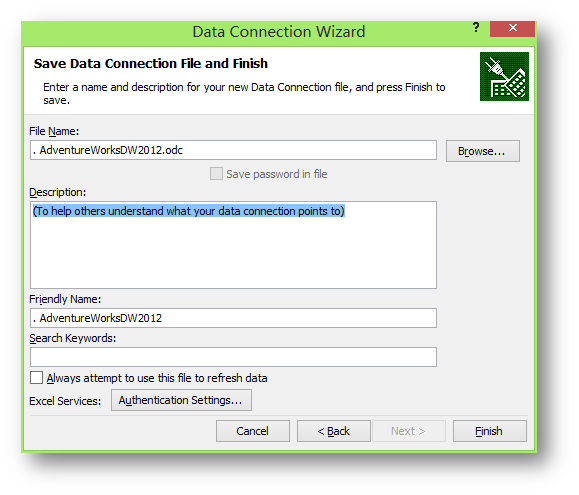Open the Browse file dialog

click(483, 151)
